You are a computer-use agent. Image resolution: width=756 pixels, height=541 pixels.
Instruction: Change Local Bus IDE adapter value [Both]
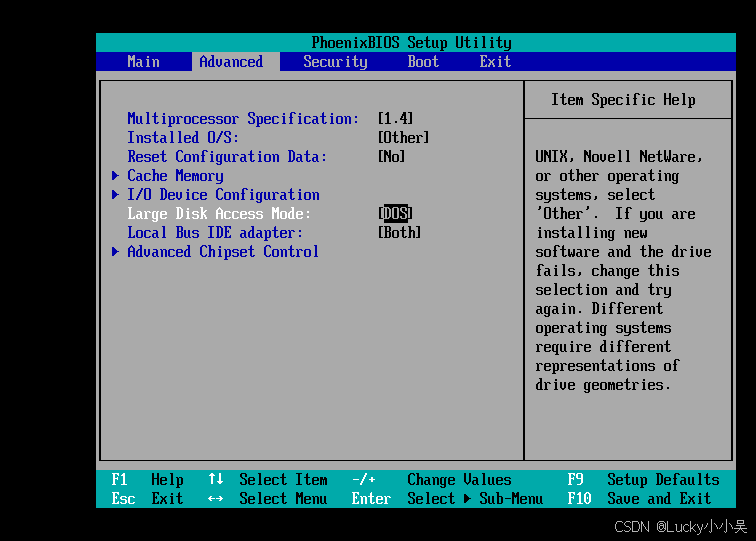(399, 232)
